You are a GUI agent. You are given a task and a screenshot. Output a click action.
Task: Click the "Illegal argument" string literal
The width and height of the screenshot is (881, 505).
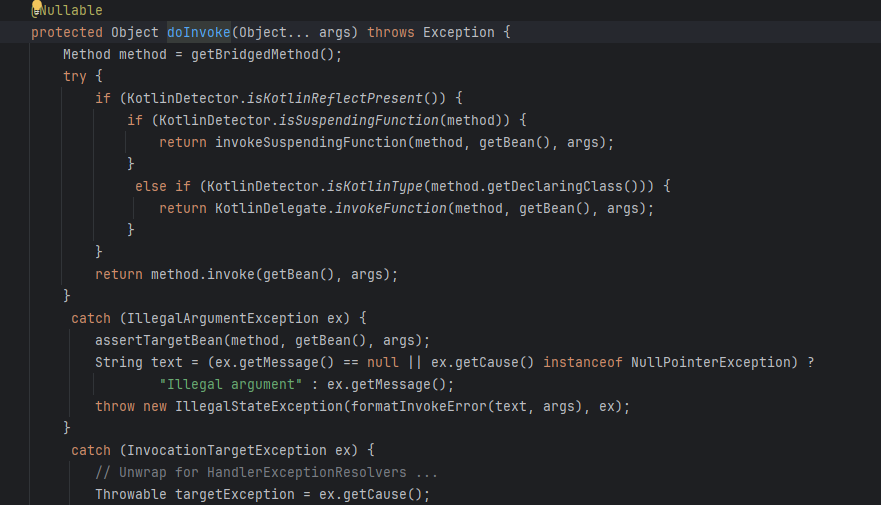pyautogui.click(x=231, y=384)
